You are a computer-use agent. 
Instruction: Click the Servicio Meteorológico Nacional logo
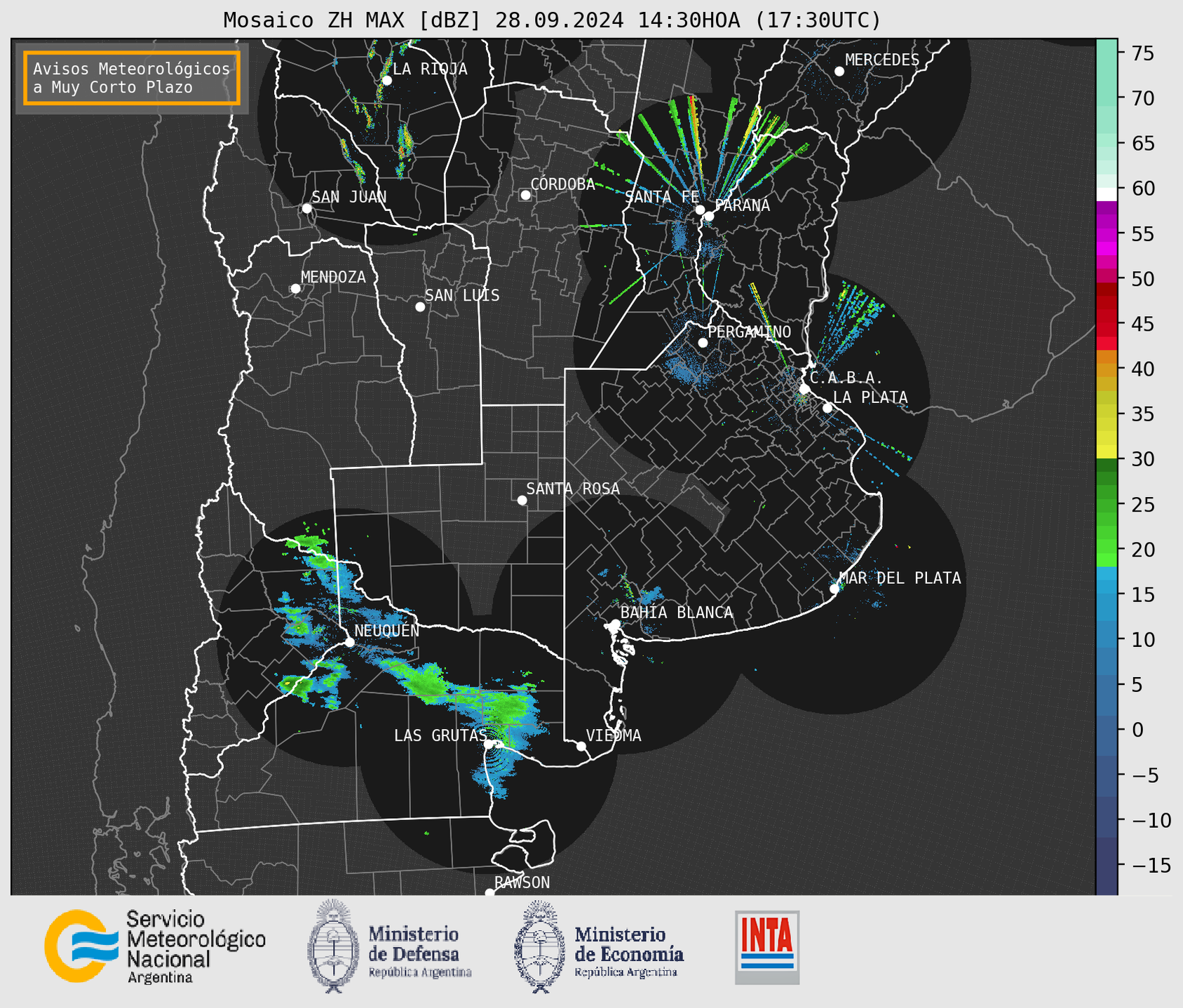click(155, 947)
